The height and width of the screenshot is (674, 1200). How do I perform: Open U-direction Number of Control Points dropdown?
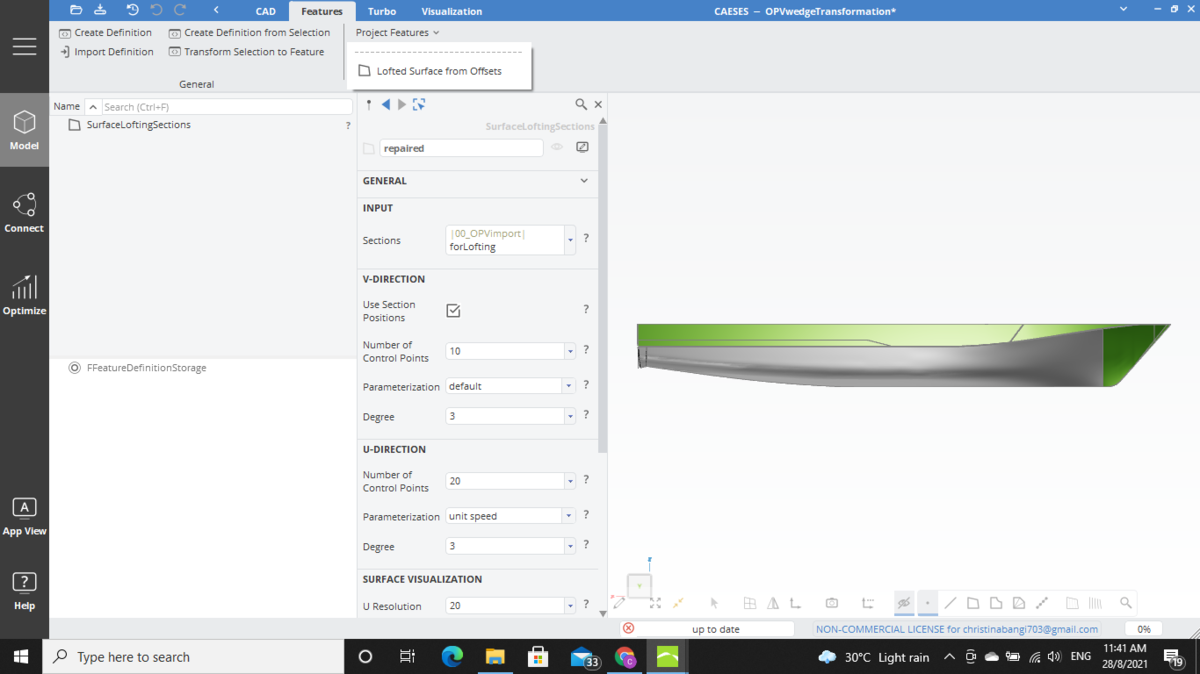(570, 481)
